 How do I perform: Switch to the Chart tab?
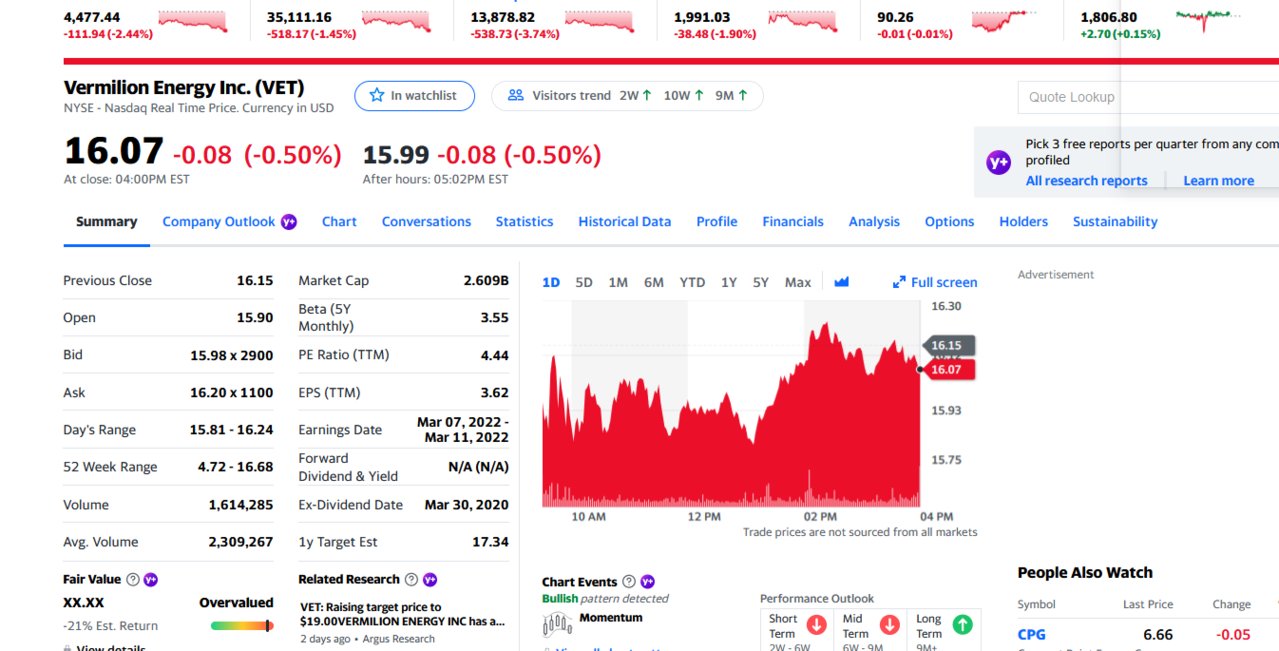339,222
